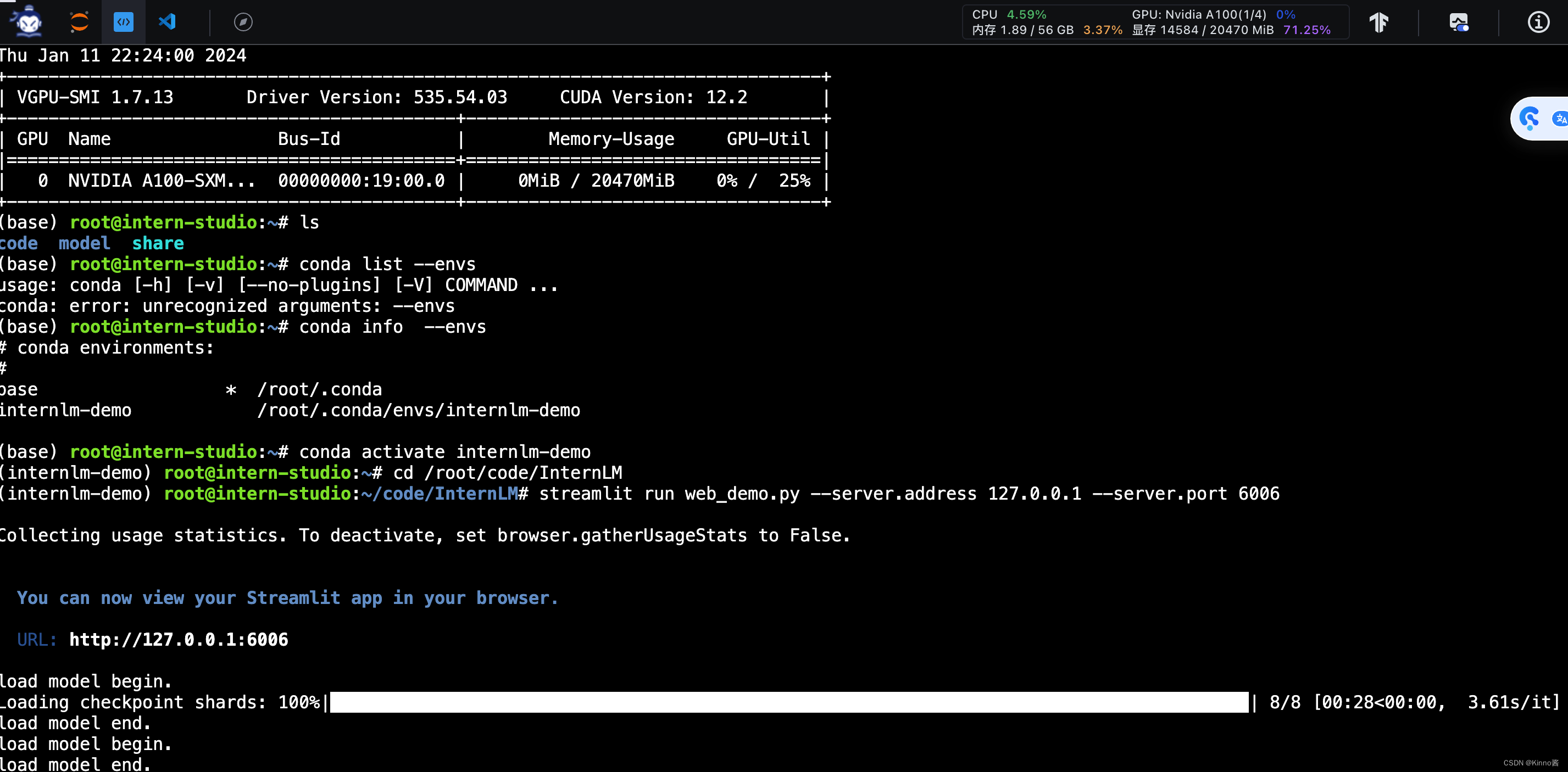Click the 71.25% memory percentage
The image size is (1568, 772).
pos(1307,30)
